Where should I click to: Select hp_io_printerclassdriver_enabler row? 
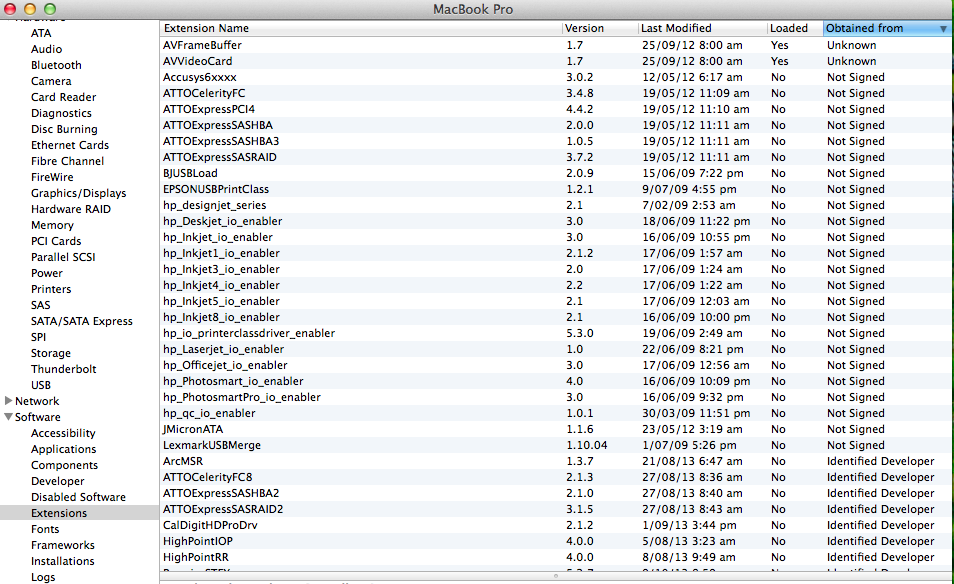pos(556,333)
